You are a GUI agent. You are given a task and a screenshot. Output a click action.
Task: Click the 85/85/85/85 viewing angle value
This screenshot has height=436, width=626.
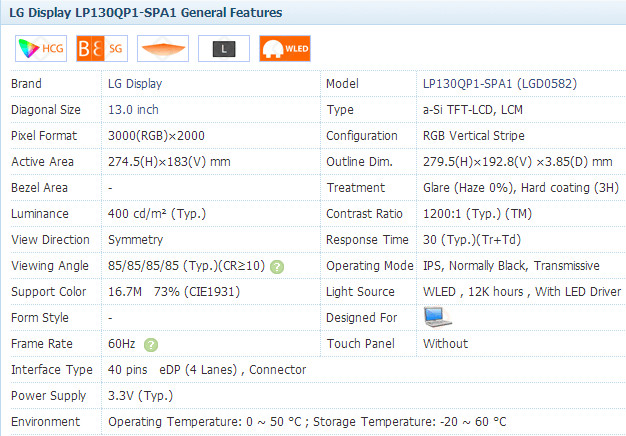(x=186, y=266)
